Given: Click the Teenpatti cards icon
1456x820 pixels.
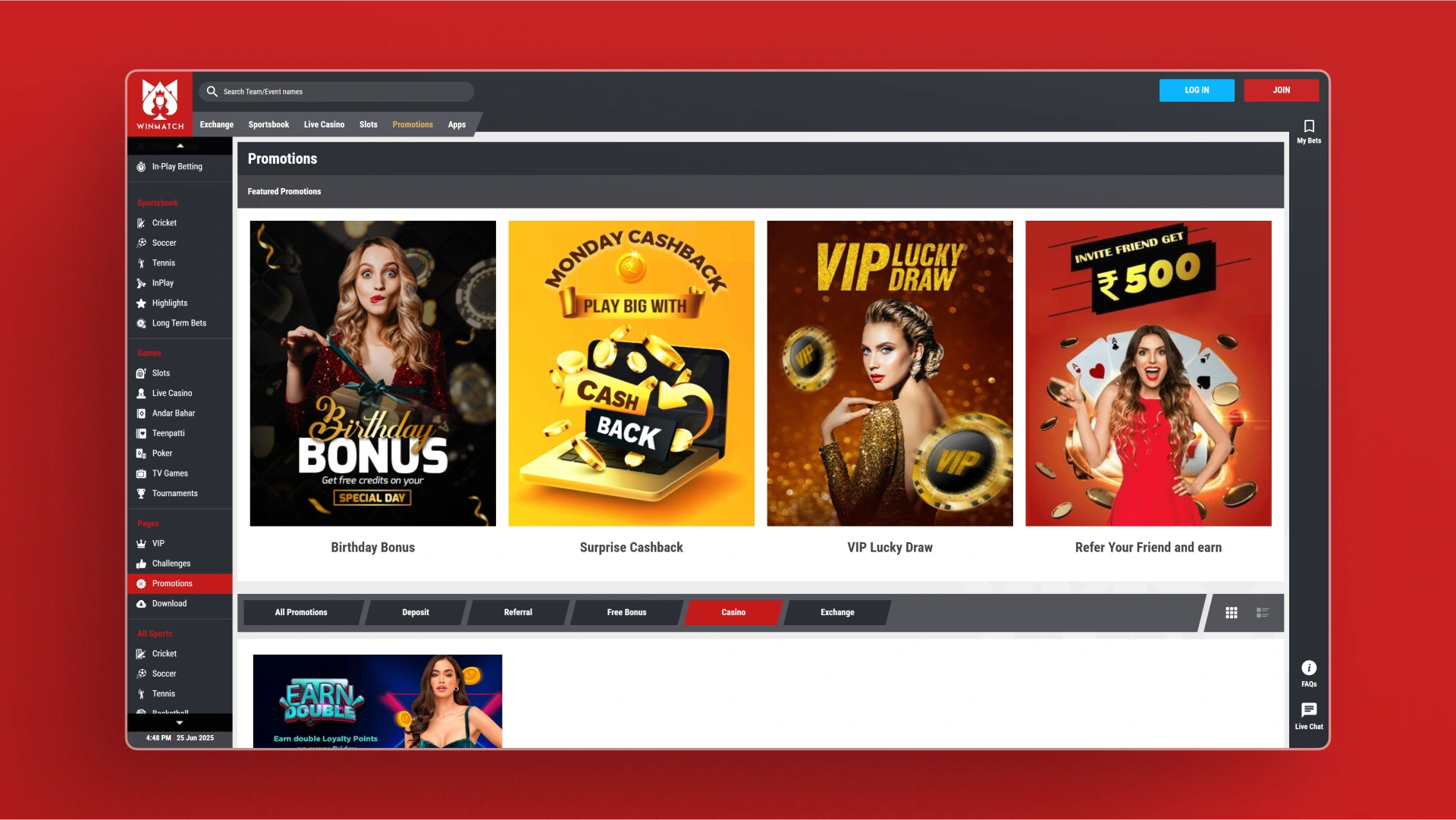Looking at the screenshot, I should 141,434.
